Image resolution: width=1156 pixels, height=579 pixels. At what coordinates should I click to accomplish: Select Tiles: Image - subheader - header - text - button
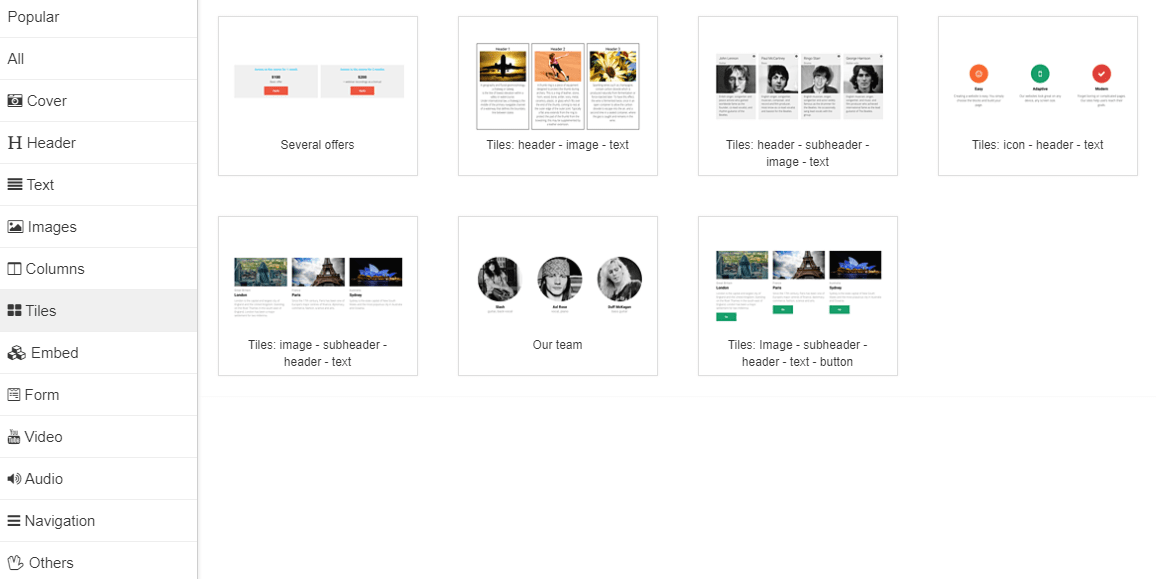pyautogui.click(x=798, y=296)
